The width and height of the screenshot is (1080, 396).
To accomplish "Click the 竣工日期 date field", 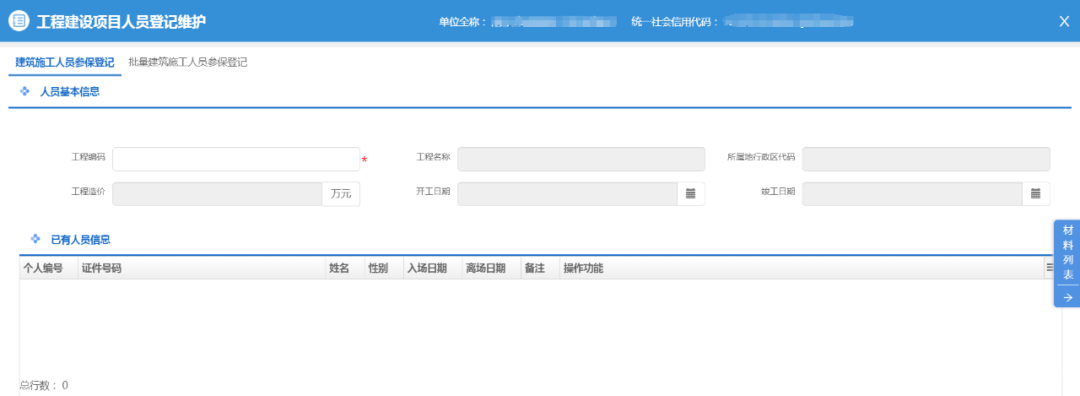I will click(x=912, y=194).
